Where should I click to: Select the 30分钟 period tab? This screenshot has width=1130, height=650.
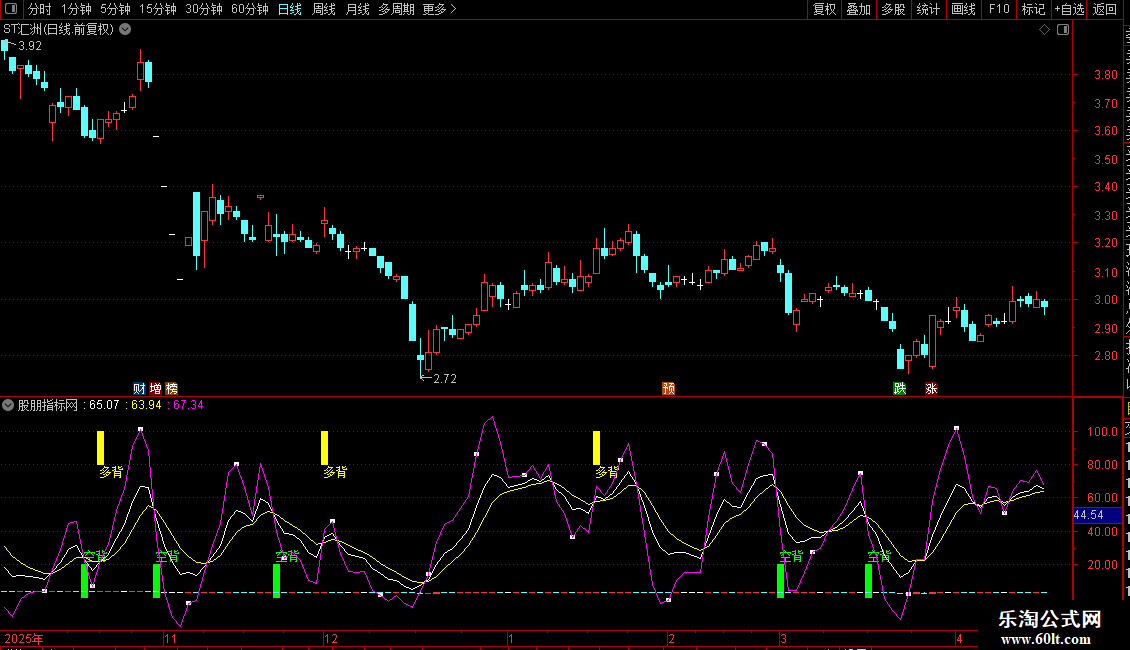pos(203,9)
